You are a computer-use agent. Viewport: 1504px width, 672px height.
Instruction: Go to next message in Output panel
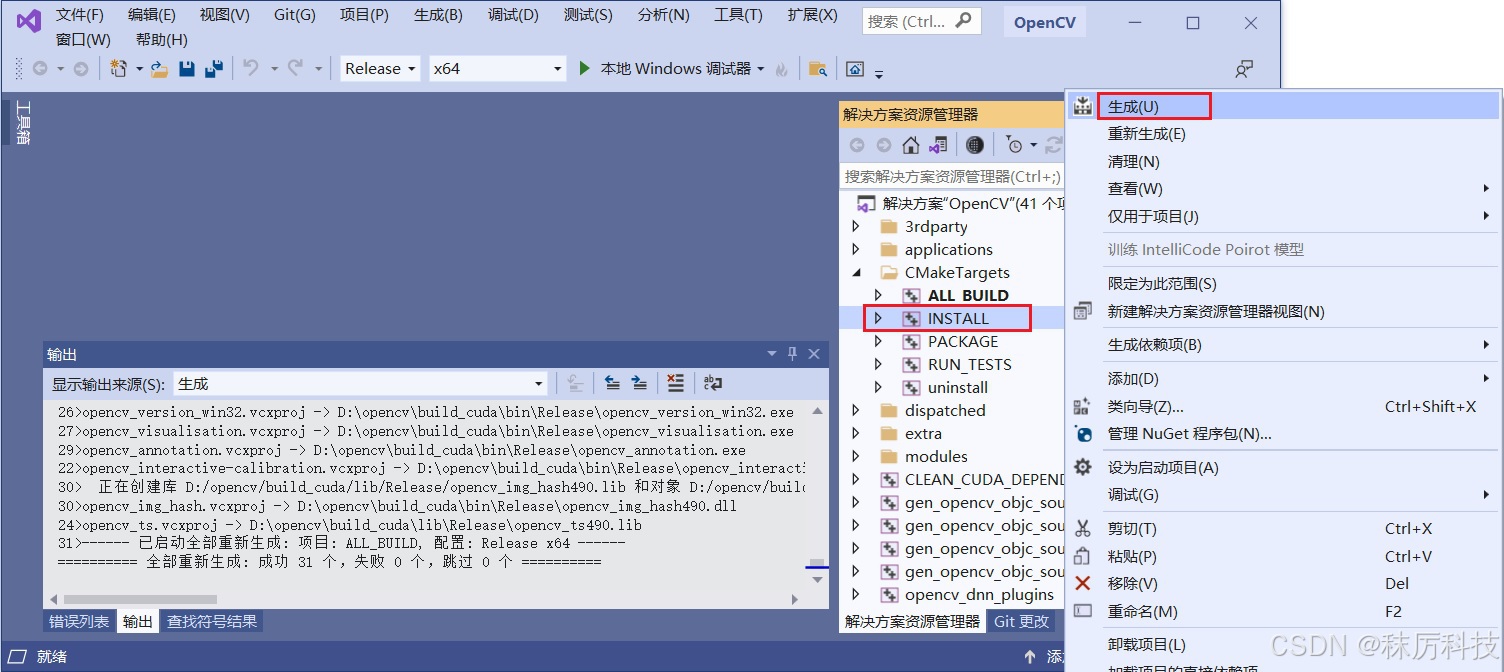[639, 383]
